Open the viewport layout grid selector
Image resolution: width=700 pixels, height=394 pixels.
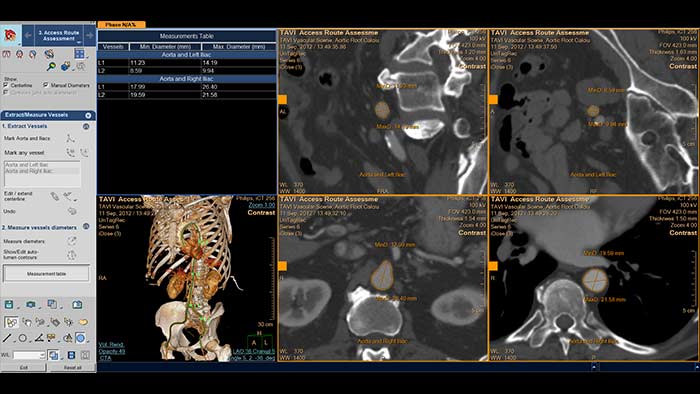point(79,54)
